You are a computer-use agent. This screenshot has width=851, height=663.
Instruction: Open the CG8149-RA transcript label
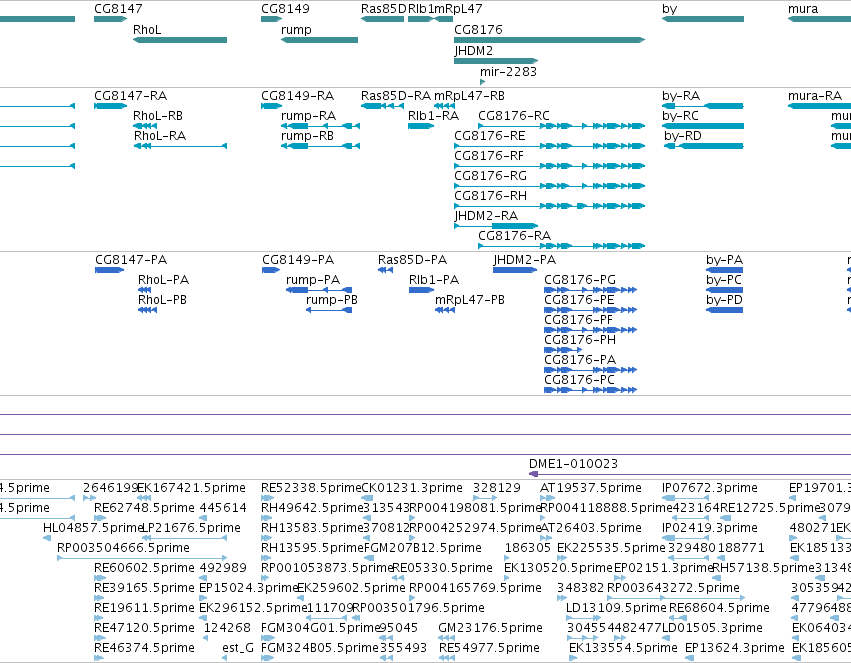point(297,96)
